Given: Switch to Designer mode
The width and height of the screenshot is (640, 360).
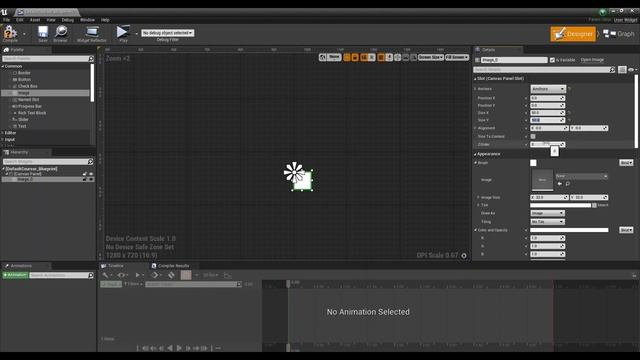Looking at the screenshot, I should (x=573, y=34).
